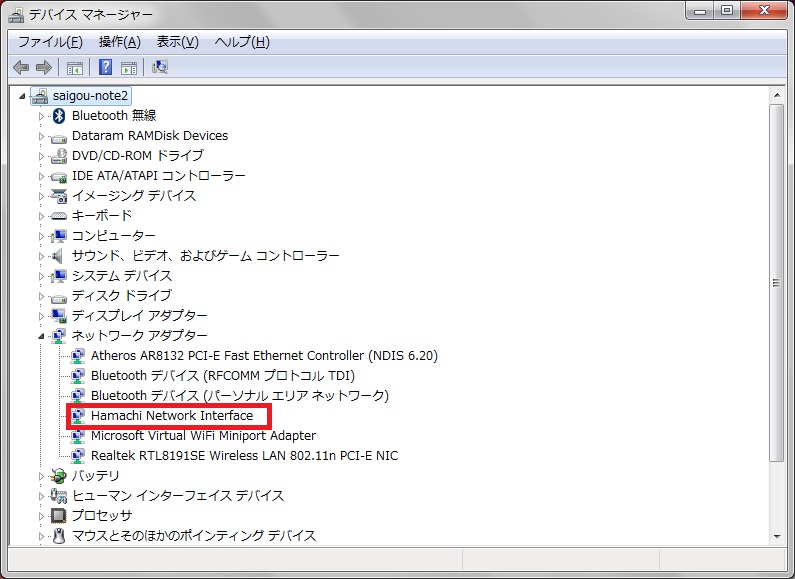795x579 pixels.
Task: Click the Dataram RAMDisk Devices icon
Action: (x=59, y=137)
